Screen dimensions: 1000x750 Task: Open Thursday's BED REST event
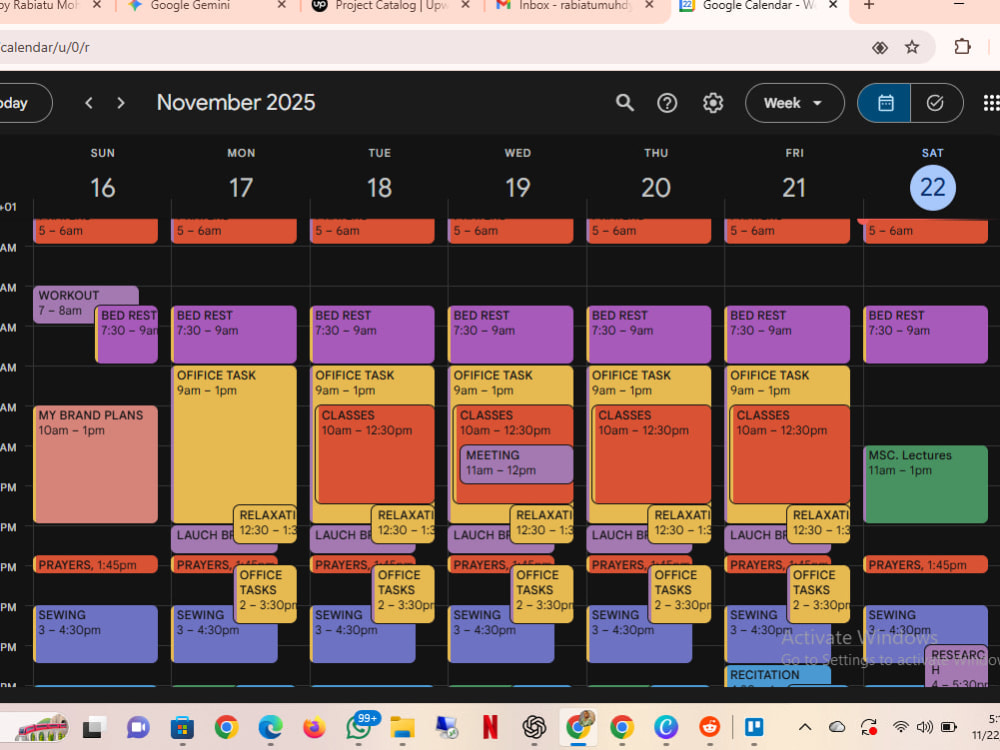click(649, 334)
